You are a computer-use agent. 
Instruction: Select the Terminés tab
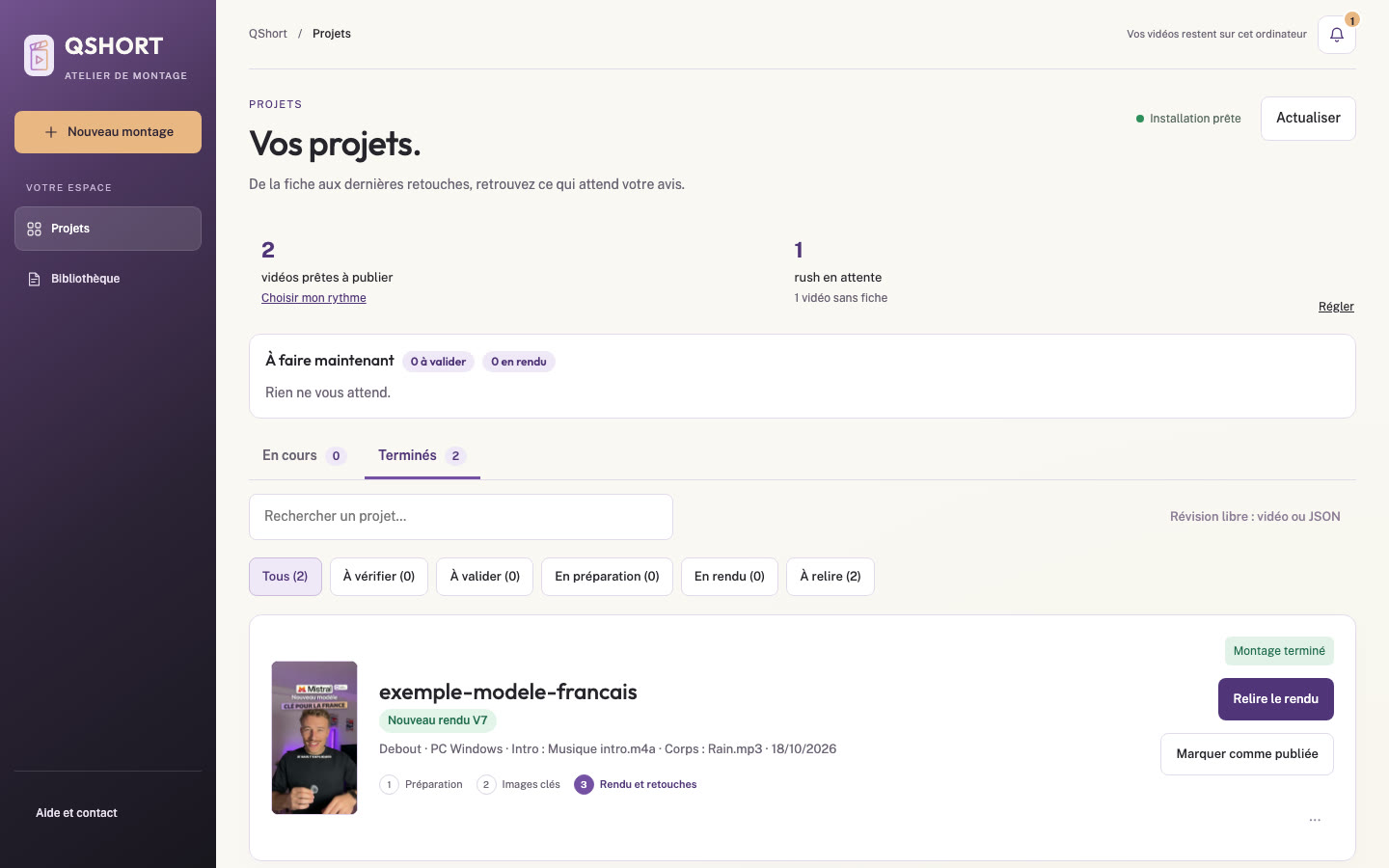pos(422,456)
